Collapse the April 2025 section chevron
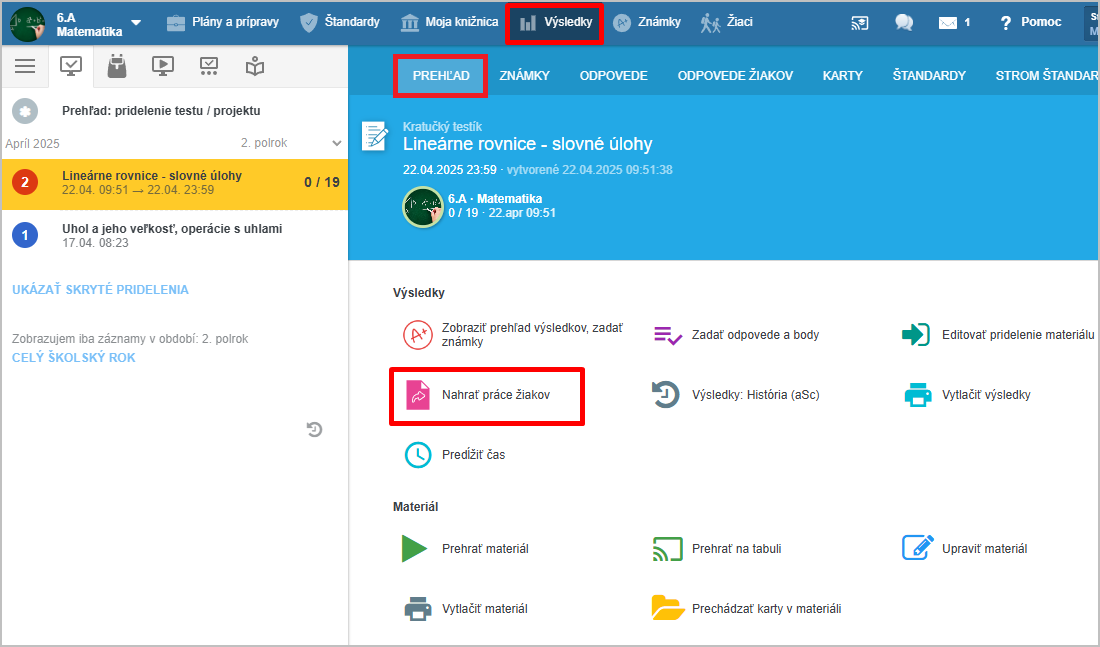1100x647 pixels. tap(336, 143)
